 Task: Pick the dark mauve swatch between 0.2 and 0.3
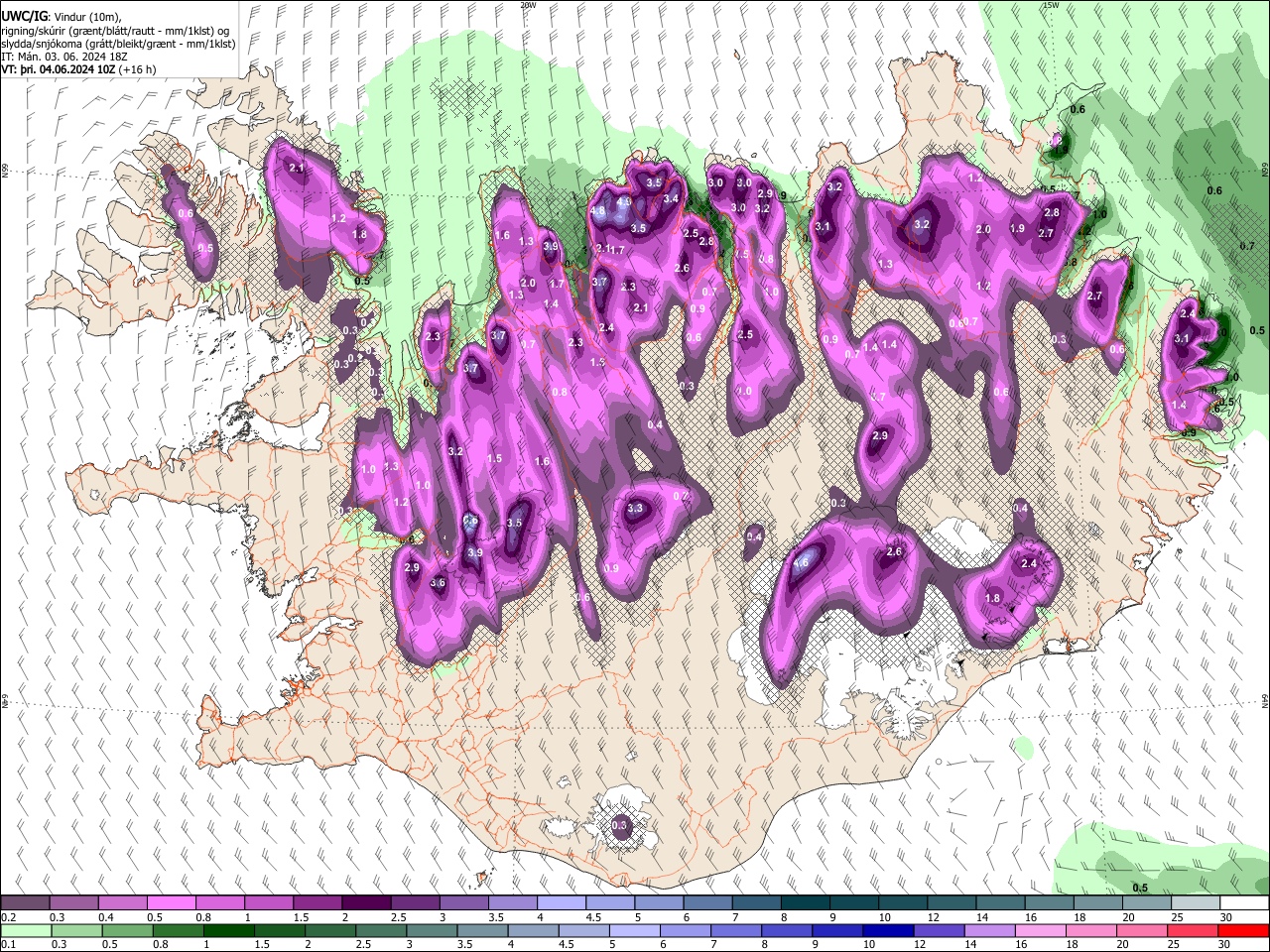25,903
